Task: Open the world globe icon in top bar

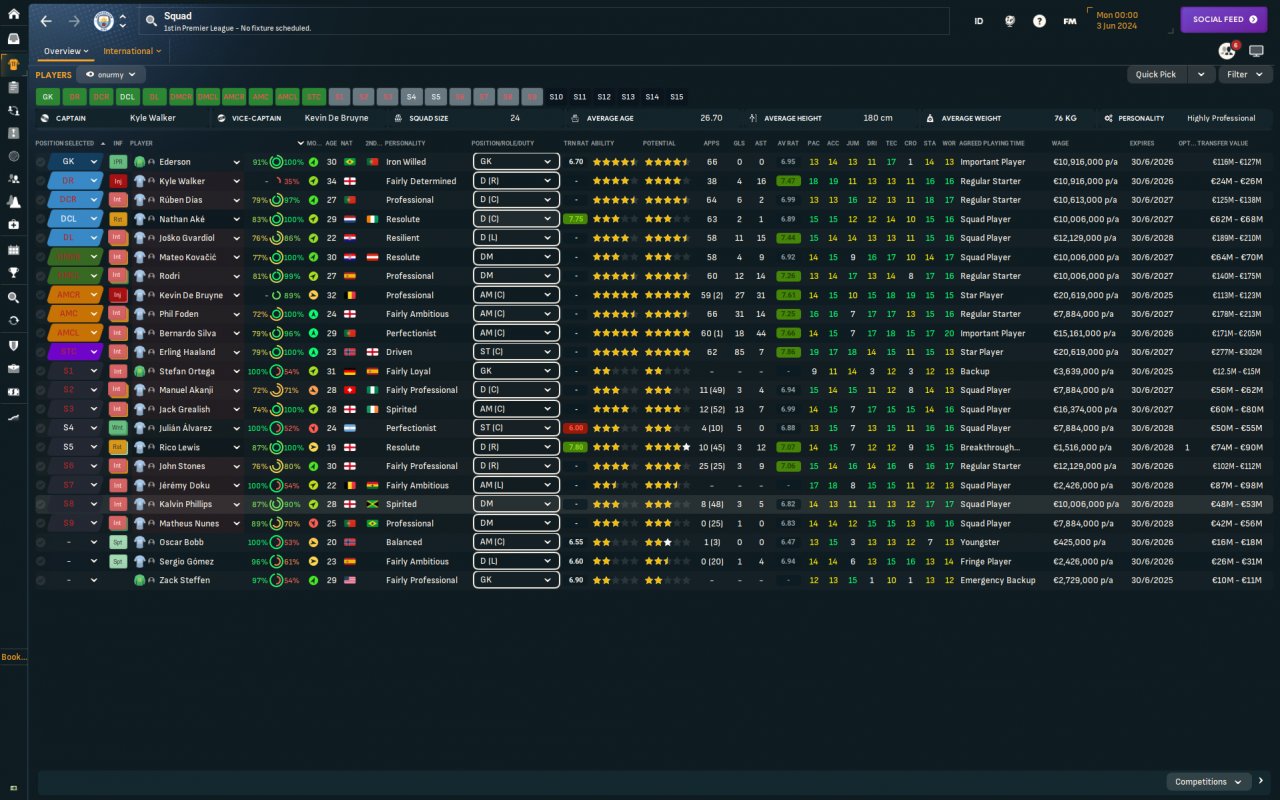Action: point(1010,21)
